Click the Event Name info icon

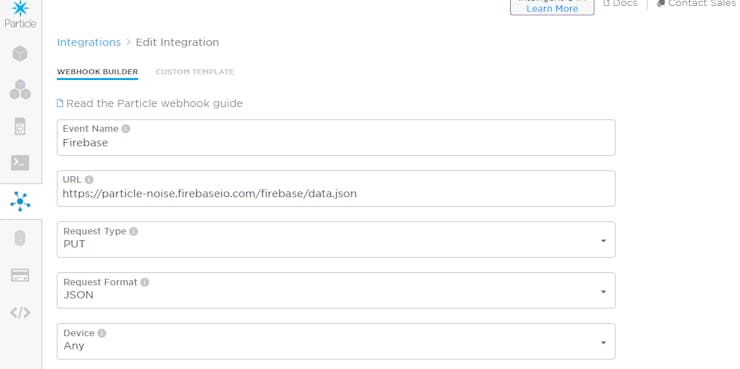point(126,128)
